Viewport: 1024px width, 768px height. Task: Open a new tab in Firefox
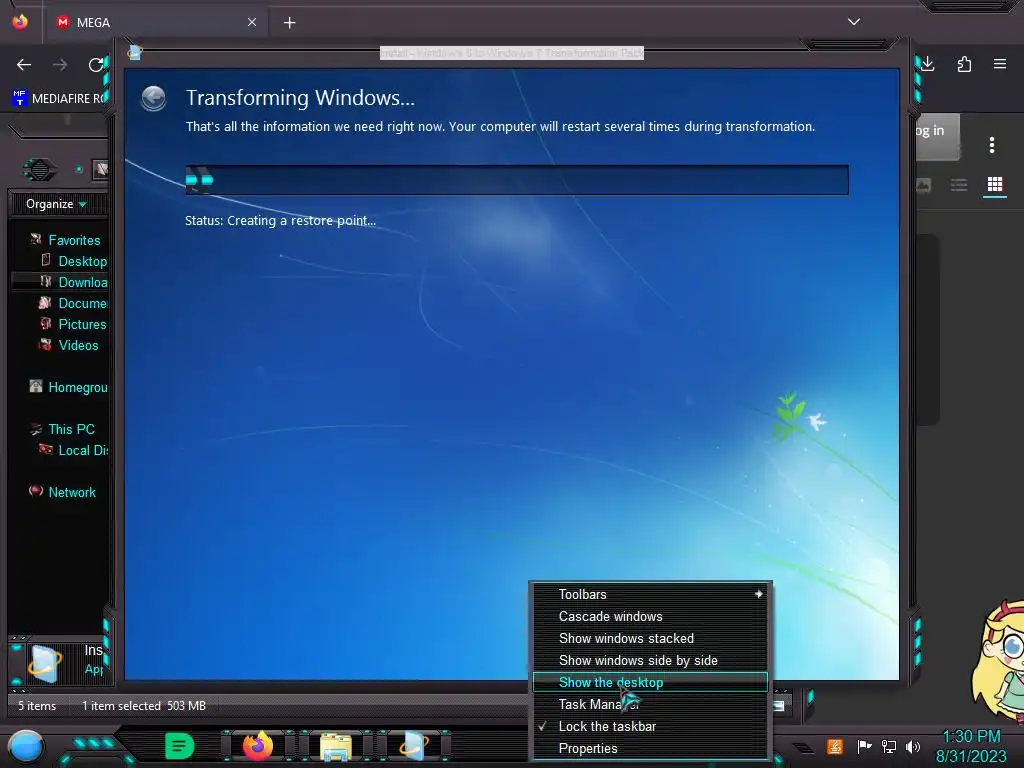289,23
